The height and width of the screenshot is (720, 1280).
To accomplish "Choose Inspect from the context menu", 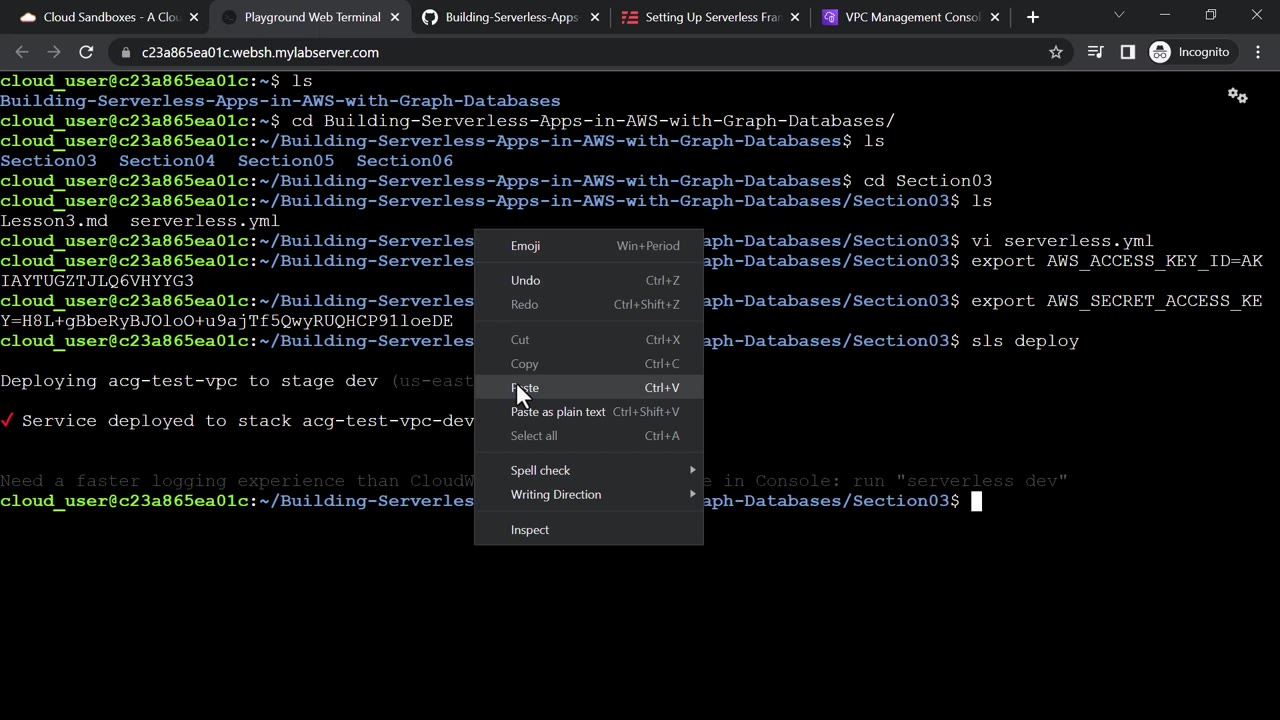I will click(x=589, y=530).
